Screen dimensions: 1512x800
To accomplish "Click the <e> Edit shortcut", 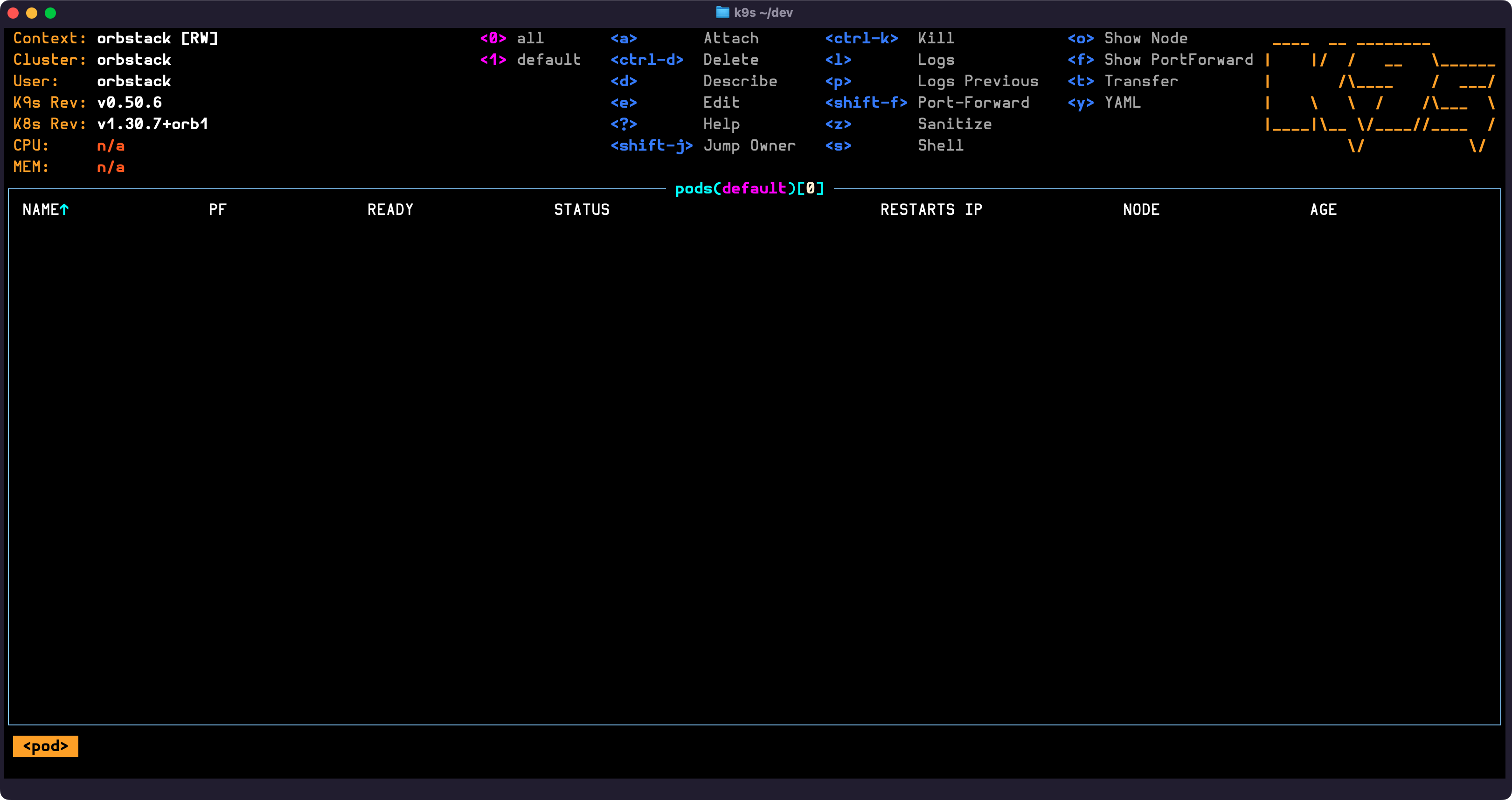I will tap(675, 103).
